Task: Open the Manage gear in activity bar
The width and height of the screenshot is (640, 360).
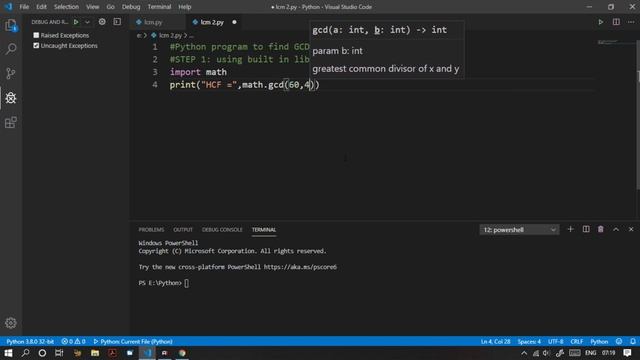Action: (x=11, y=323)
